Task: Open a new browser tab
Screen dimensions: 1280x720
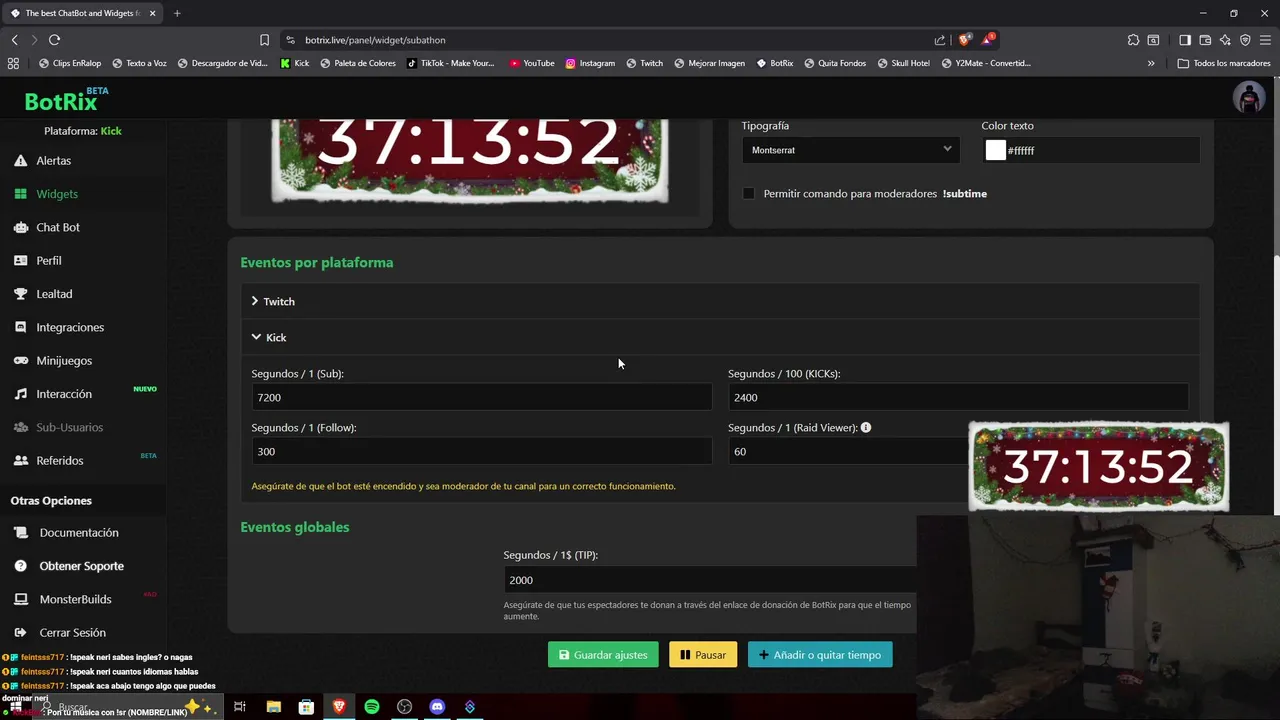Action: (177, 13)
